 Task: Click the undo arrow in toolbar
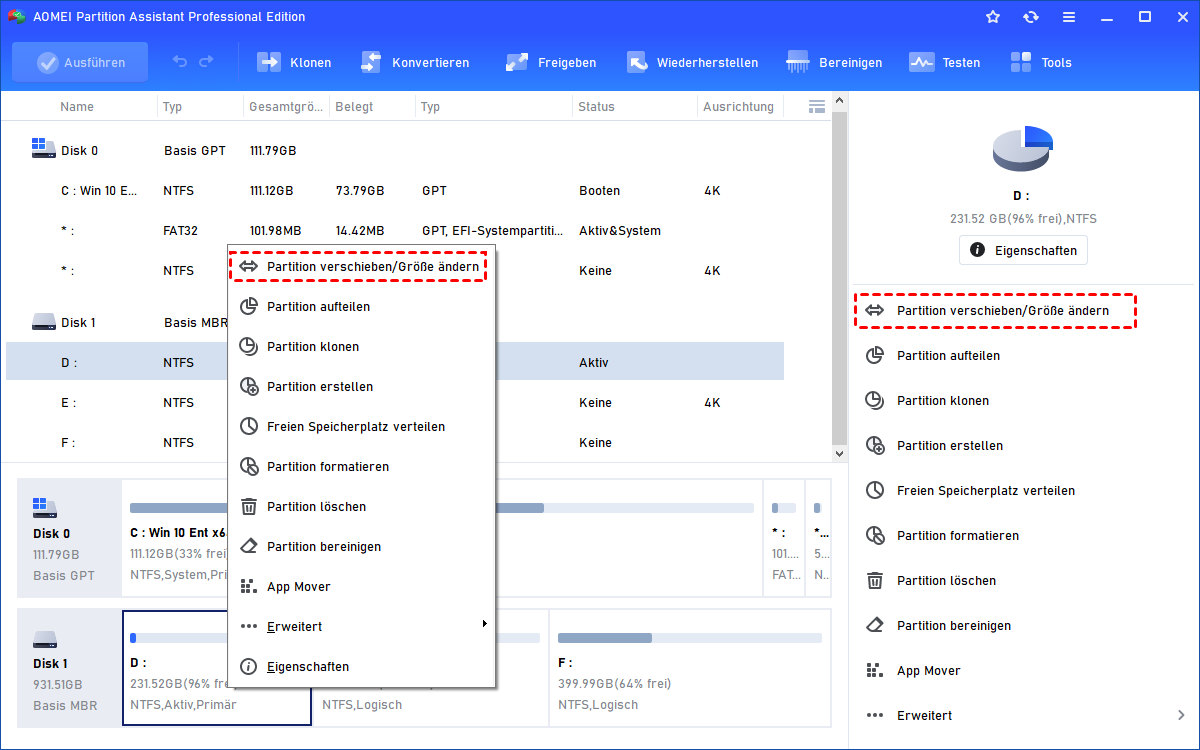pyautogui.click(x=180, y=62)
